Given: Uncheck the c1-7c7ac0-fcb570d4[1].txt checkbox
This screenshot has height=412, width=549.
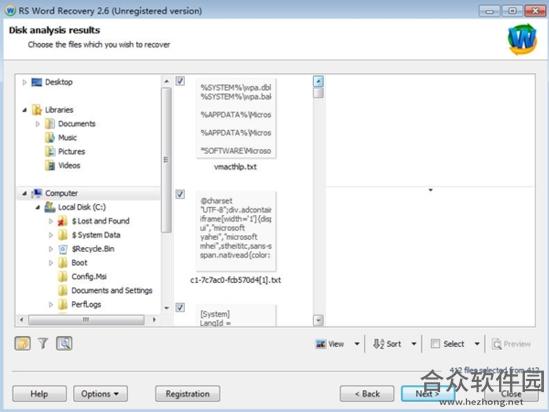Looking at the screenshot, I should click(x=180, y=194).
